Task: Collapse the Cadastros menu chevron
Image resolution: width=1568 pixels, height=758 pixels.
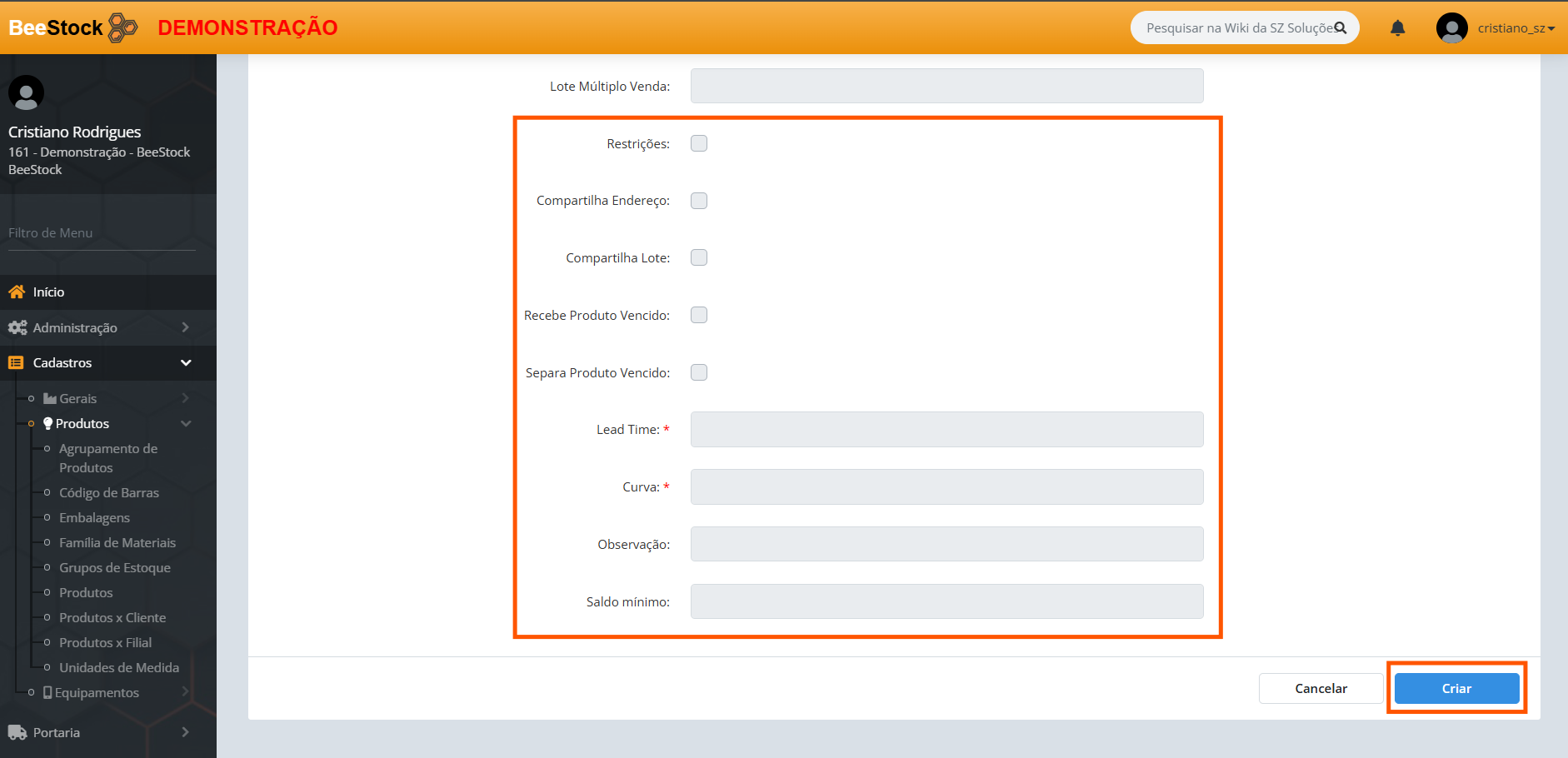Action: [186, 362]
